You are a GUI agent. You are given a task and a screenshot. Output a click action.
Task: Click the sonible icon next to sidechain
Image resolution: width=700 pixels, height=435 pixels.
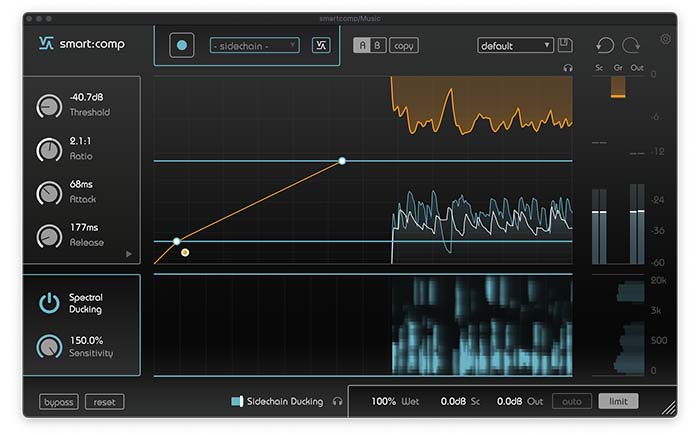321,45
